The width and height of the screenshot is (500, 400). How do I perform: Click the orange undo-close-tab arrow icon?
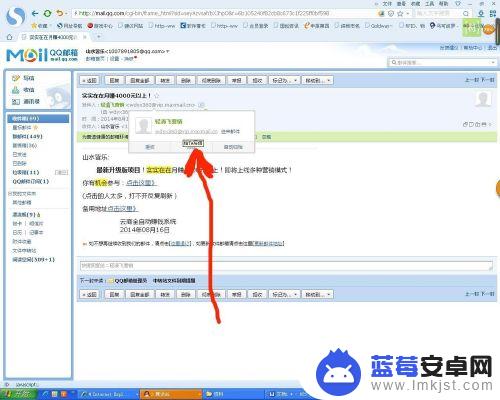[59, 13]
